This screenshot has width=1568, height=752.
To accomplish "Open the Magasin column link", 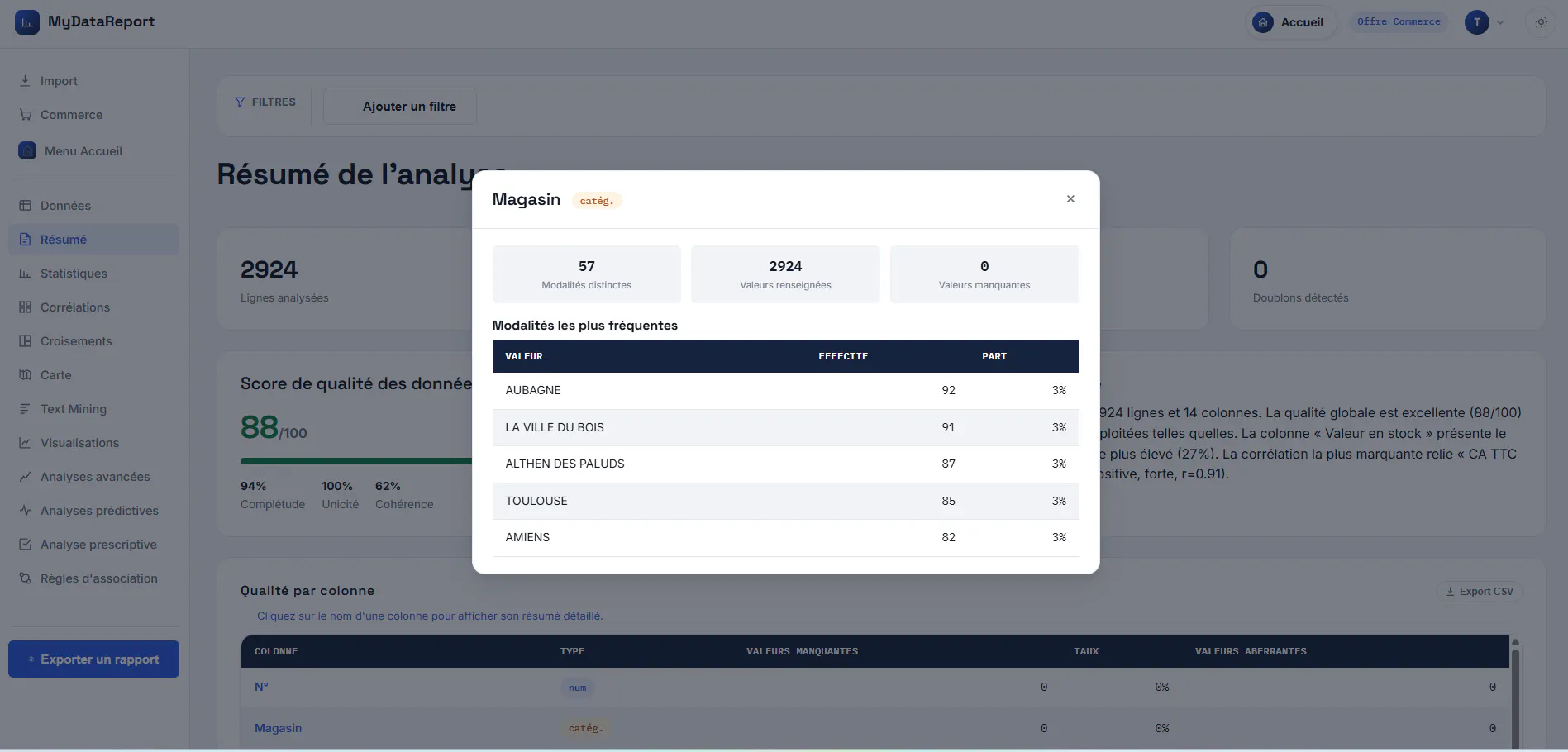I will pos(278,728).
